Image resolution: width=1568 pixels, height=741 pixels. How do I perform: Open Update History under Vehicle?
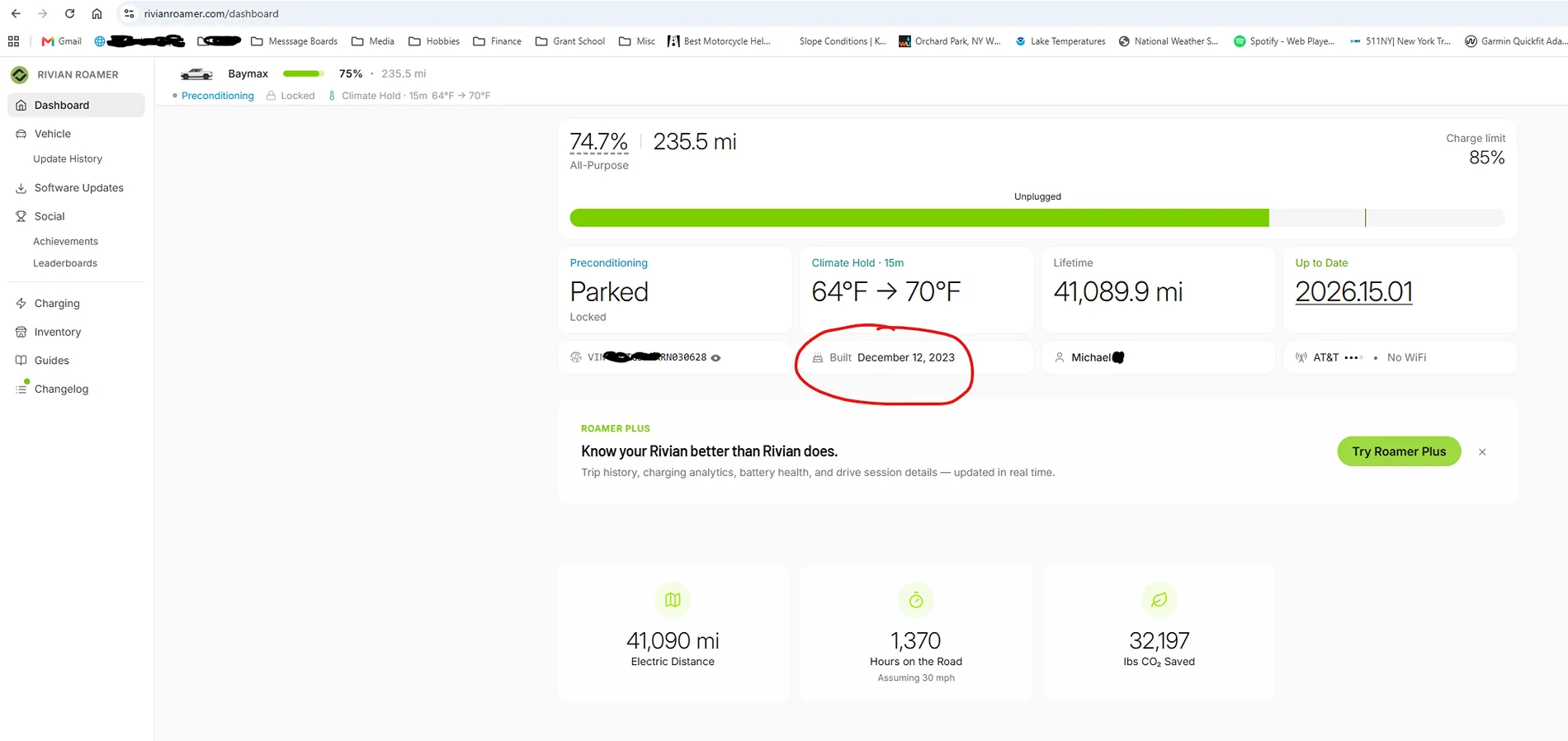(x=68, y=158)
